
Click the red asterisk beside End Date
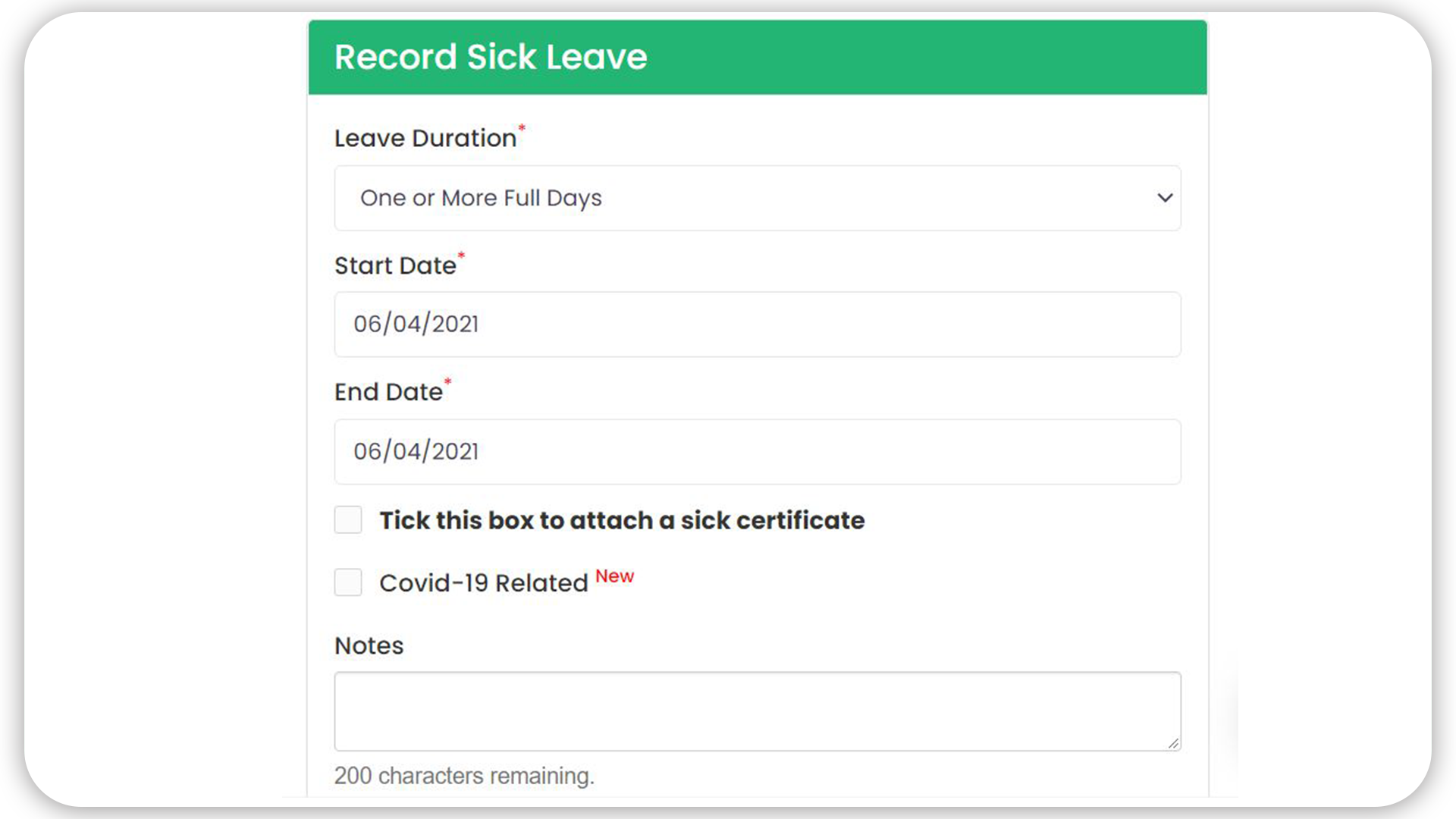[x=447, y=381]
